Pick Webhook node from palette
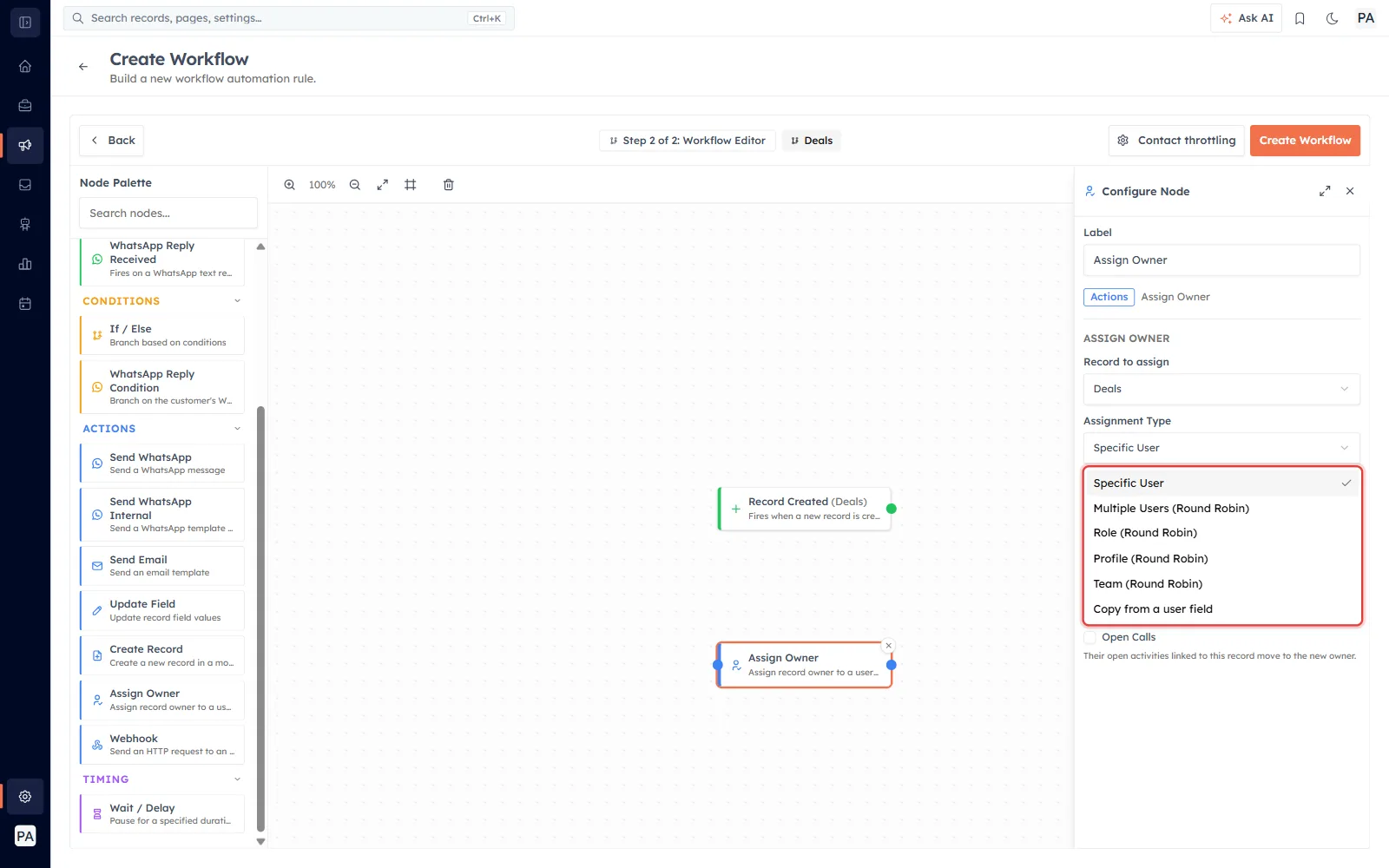The image size is (1389, 868). (162, 745)
